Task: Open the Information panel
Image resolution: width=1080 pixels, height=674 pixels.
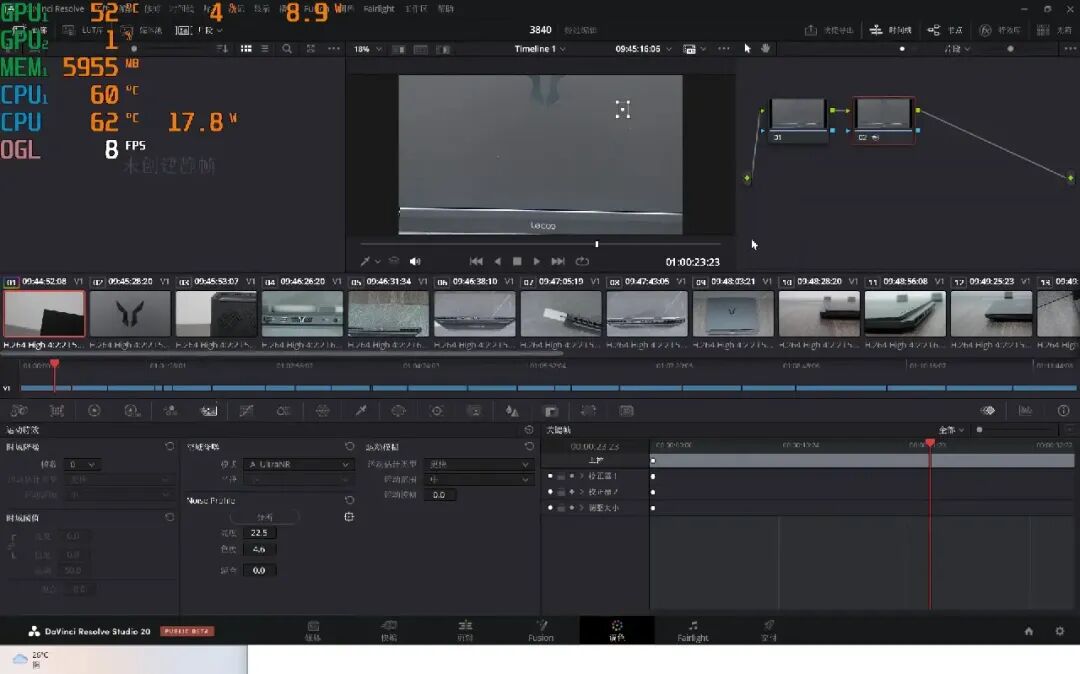Action: pos(1063,410)
